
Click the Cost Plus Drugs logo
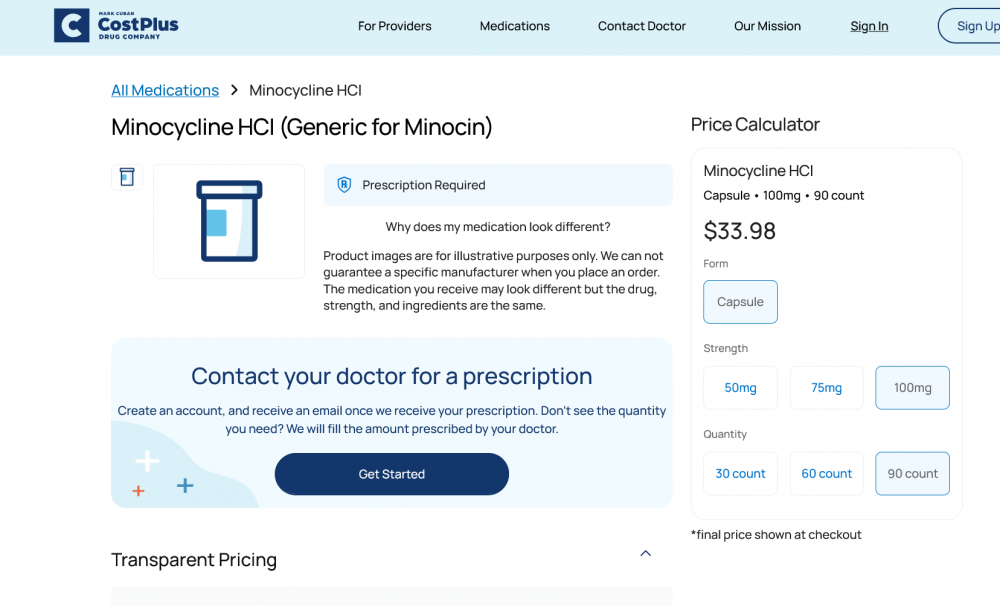116,26
